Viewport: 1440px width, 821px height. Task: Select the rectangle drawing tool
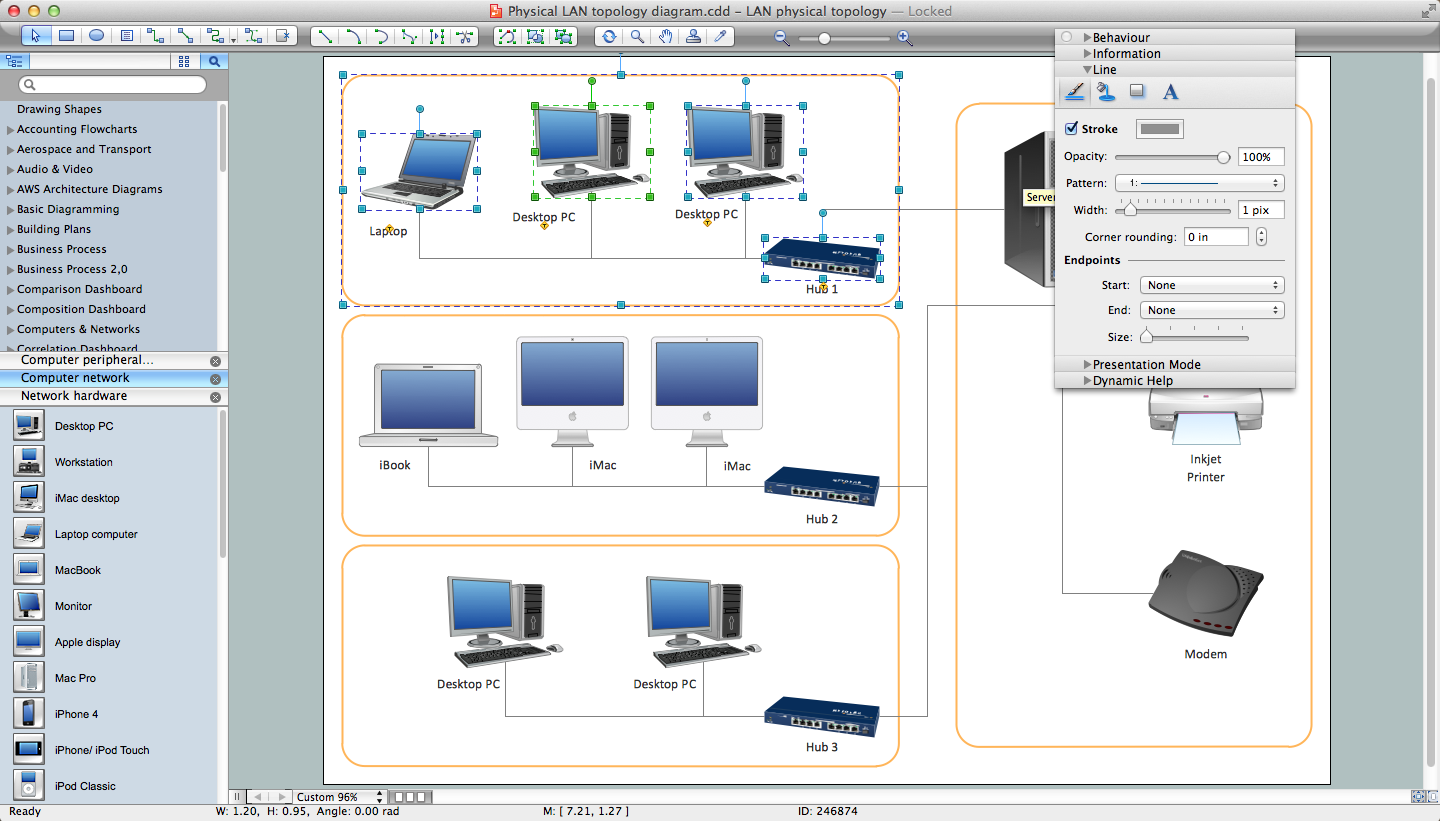click(x=64, y=36)
